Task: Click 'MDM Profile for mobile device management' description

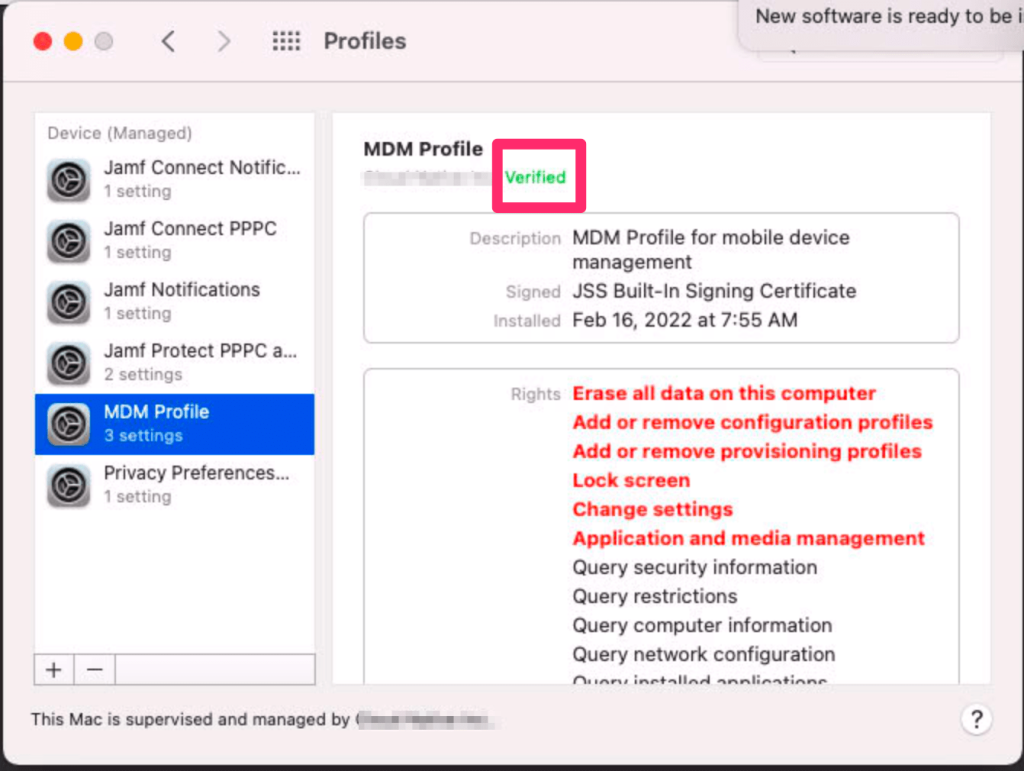Action: (711, 249)
